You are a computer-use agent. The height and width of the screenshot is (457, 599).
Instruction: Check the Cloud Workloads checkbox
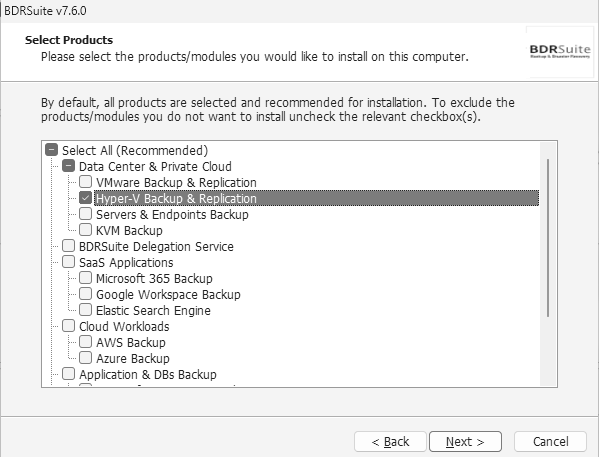coord(68,326)
